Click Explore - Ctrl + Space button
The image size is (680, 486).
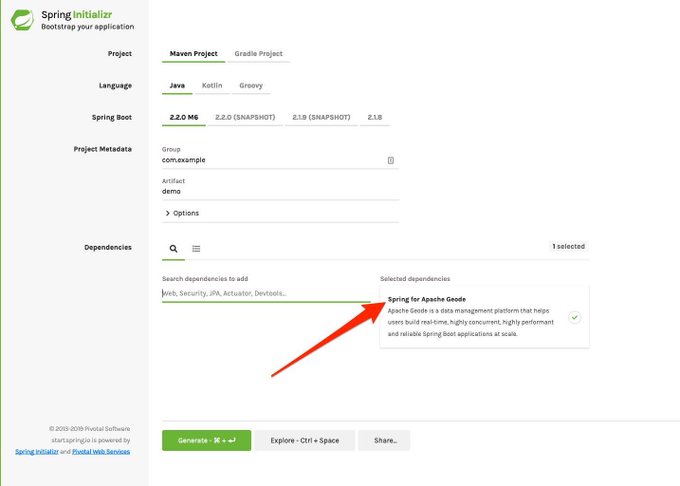point(305,440)
